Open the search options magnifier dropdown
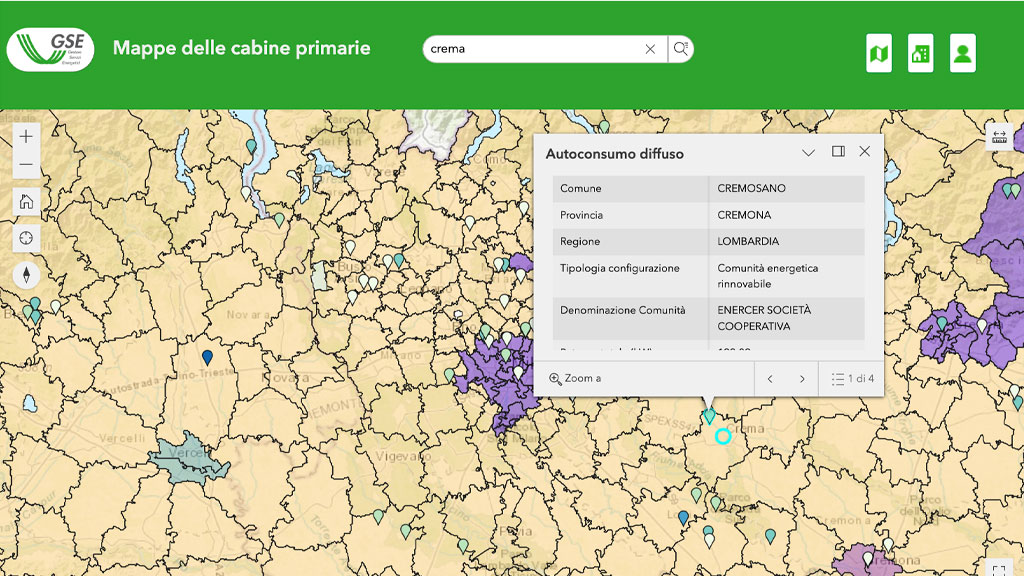The image size is (1024, 576). pyautogui.click(x=680, y=49)
